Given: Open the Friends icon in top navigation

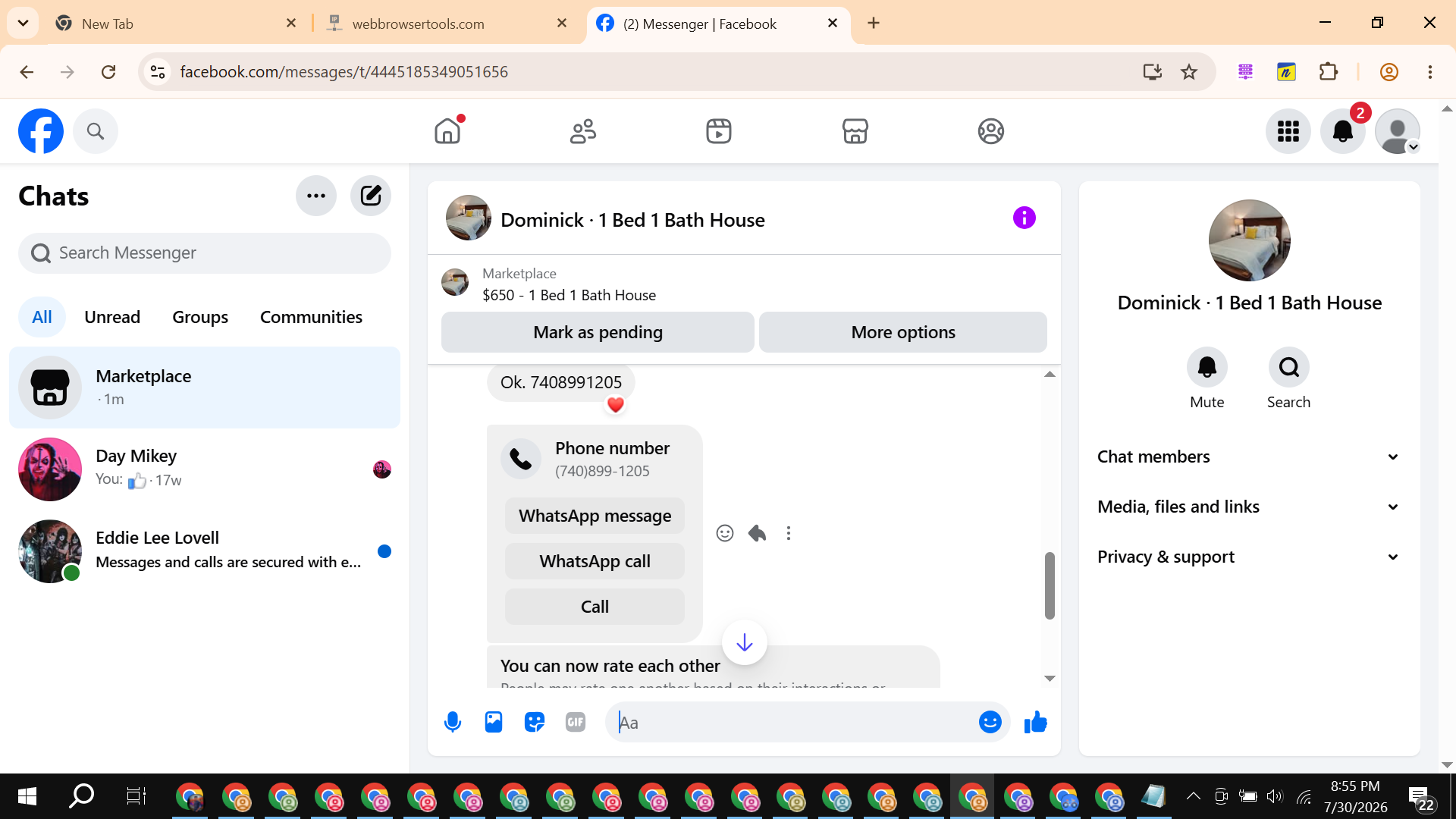Looking at the screenshot, I should click(583, 131).
